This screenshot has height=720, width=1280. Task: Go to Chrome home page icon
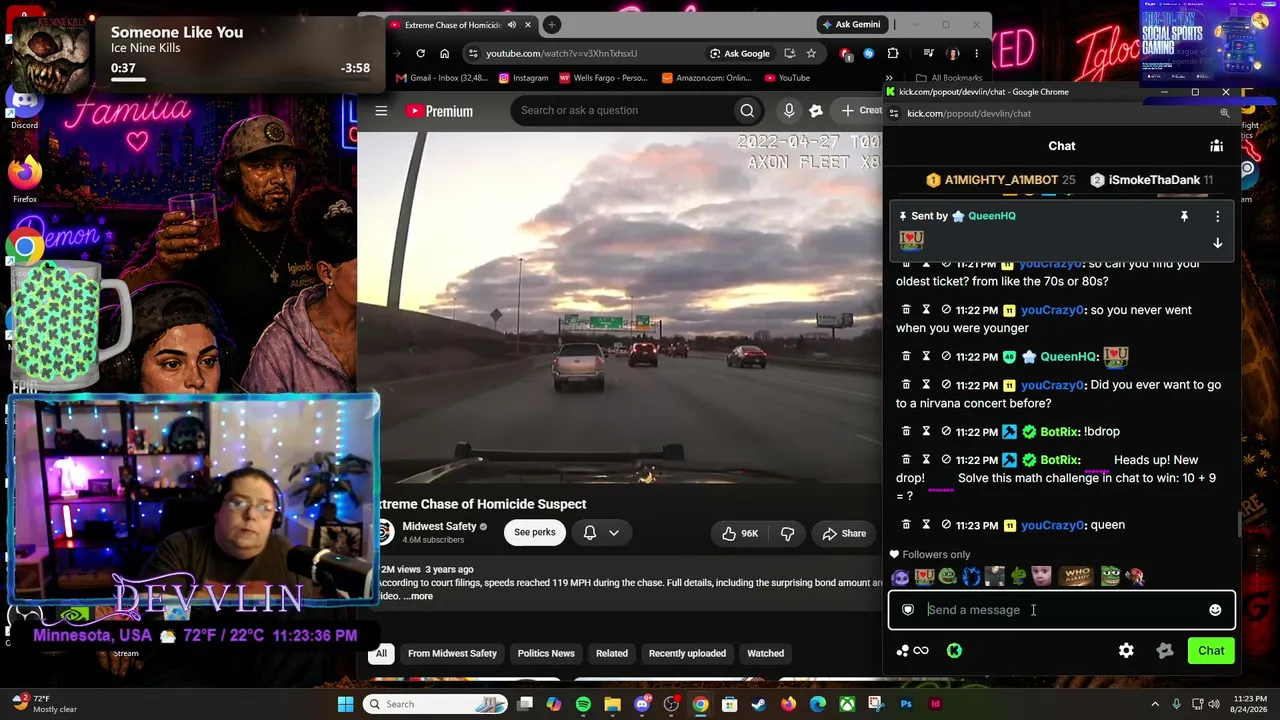click(444, 53)
